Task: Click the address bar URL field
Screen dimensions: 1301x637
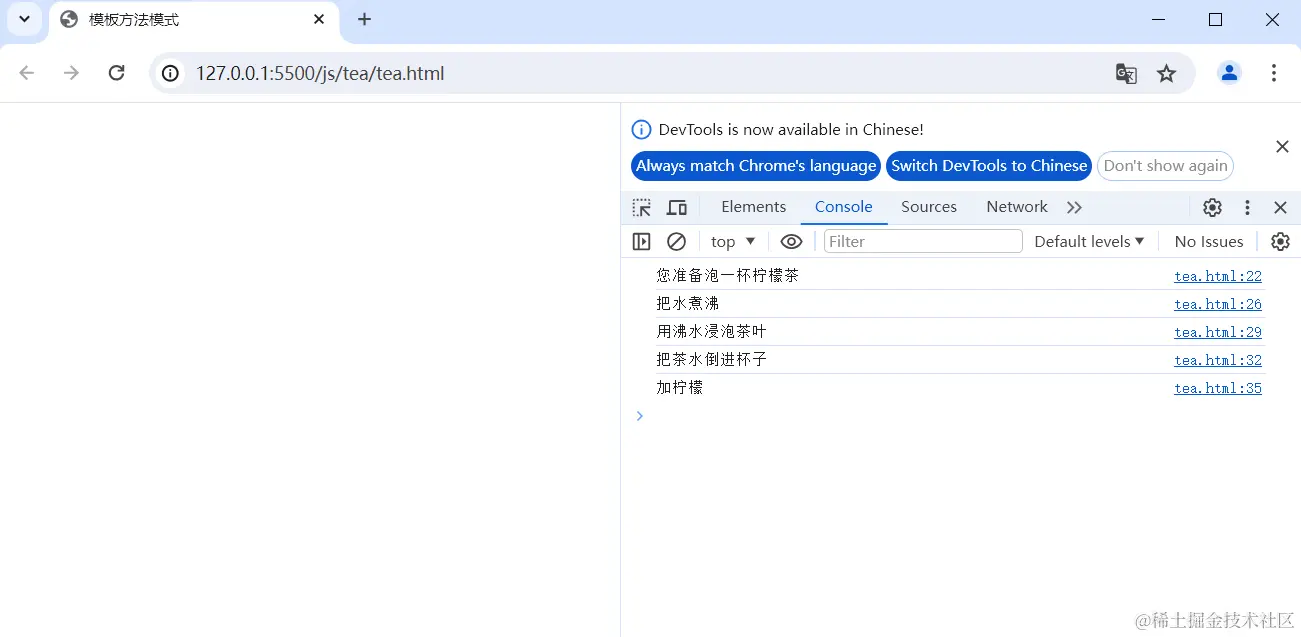Action: coord(640,73)
